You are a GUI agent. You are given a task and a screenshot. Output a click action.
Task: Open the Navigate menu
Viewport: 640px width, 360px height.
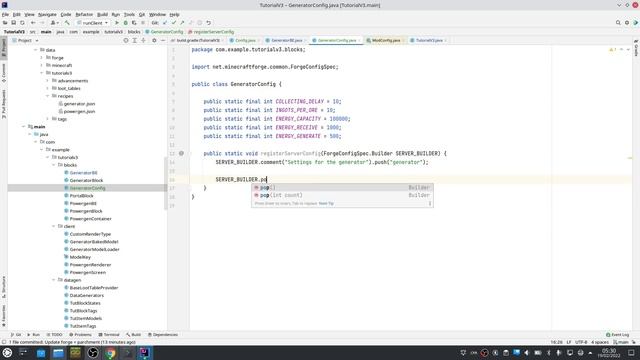(47, 14)
